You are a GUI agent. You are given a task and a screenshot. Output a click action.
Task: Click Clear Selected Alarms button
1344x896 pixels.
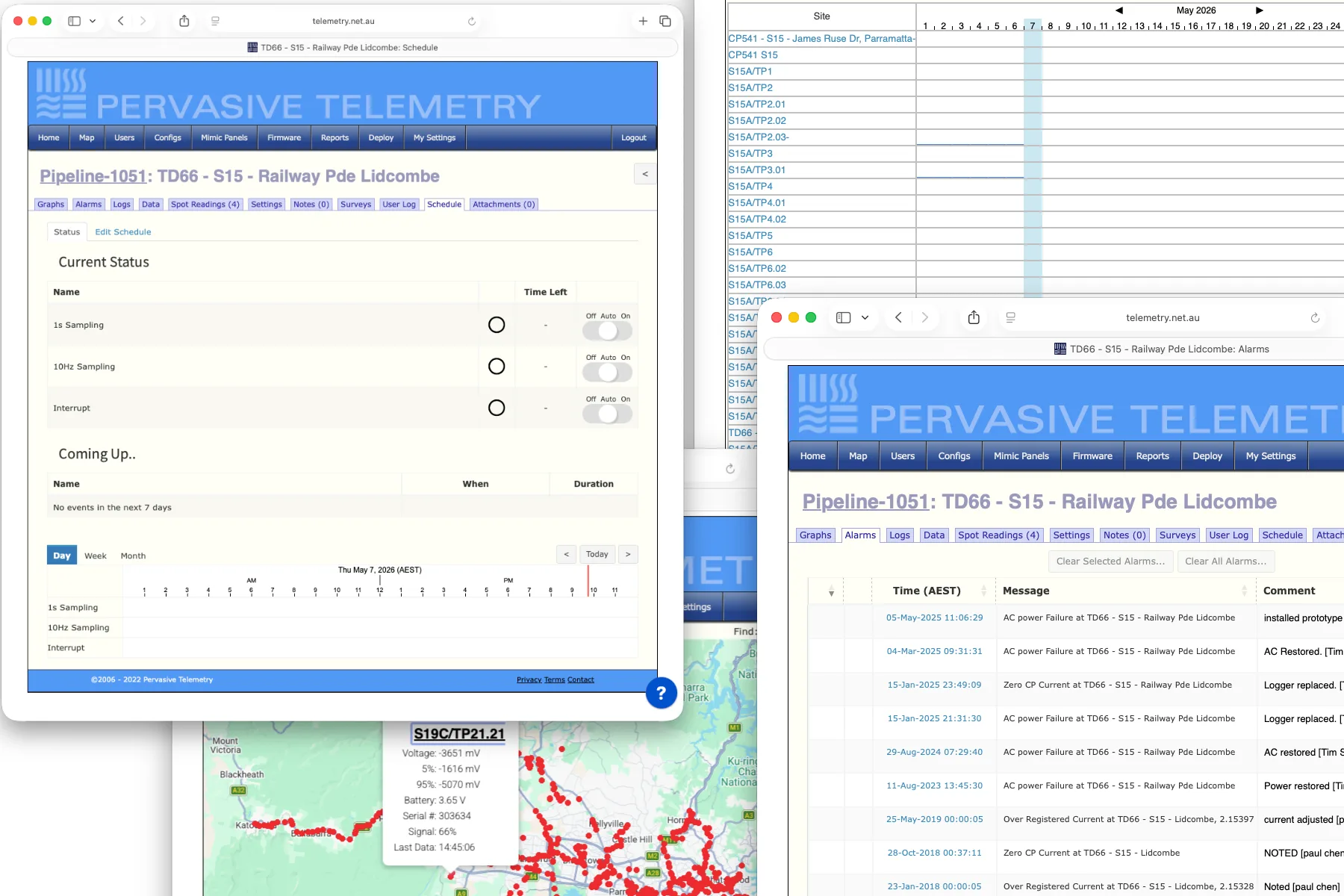click(1110, 561)
